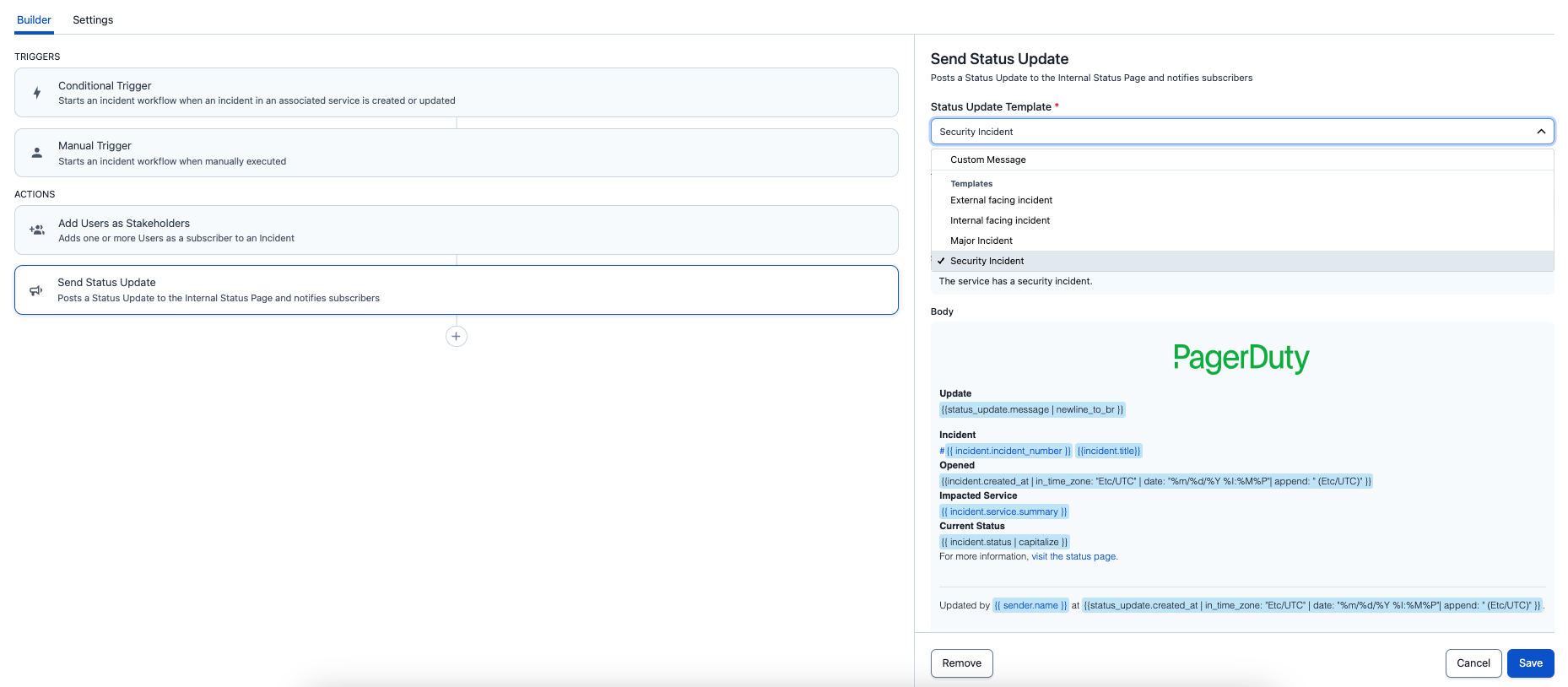Choose the Custom Message option
Screen dimensions: 1568x687
[1242, 160]
